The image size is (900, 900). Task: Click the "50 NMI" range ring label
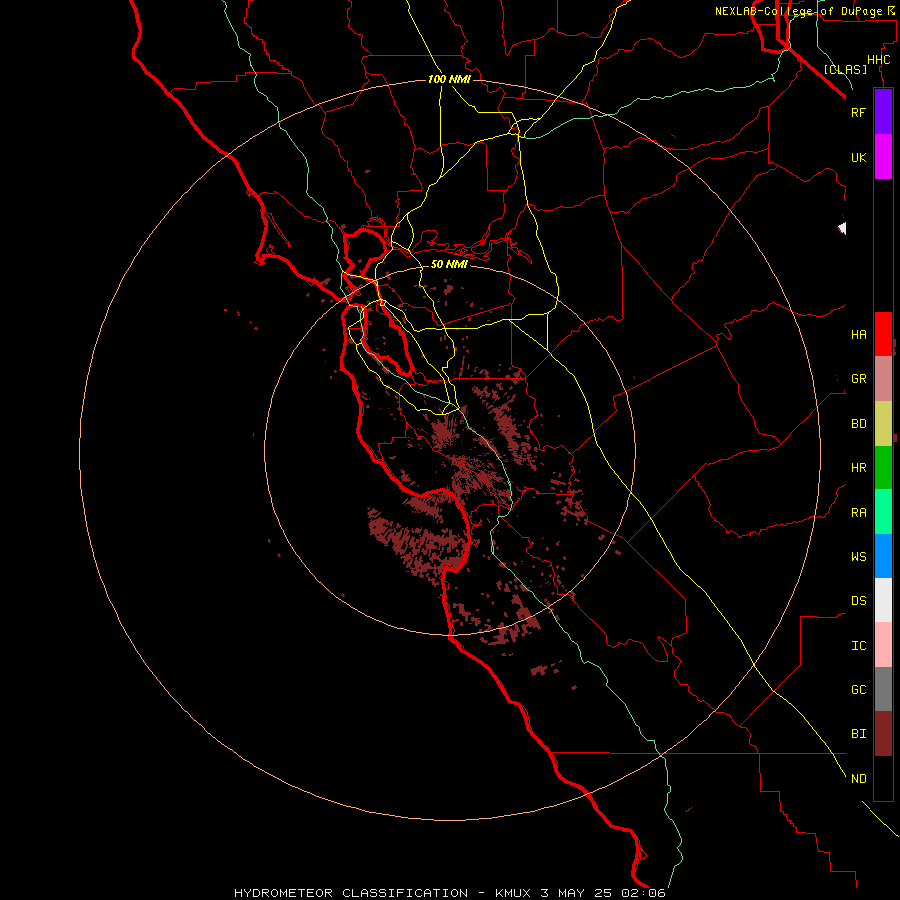coord(449,264)
